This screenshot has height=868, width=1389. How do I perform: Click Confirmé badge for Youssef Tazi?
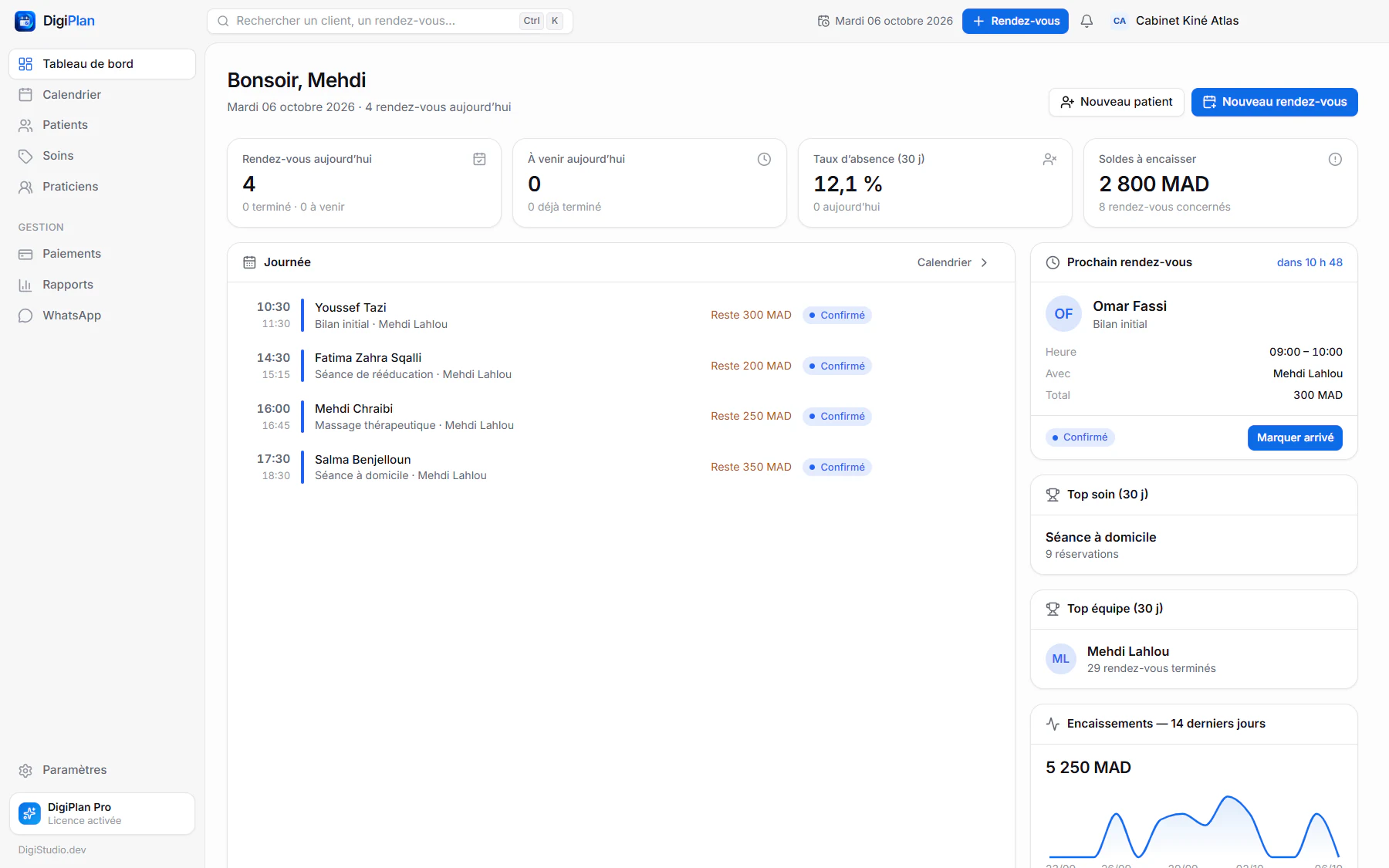(x=837, y=315)
